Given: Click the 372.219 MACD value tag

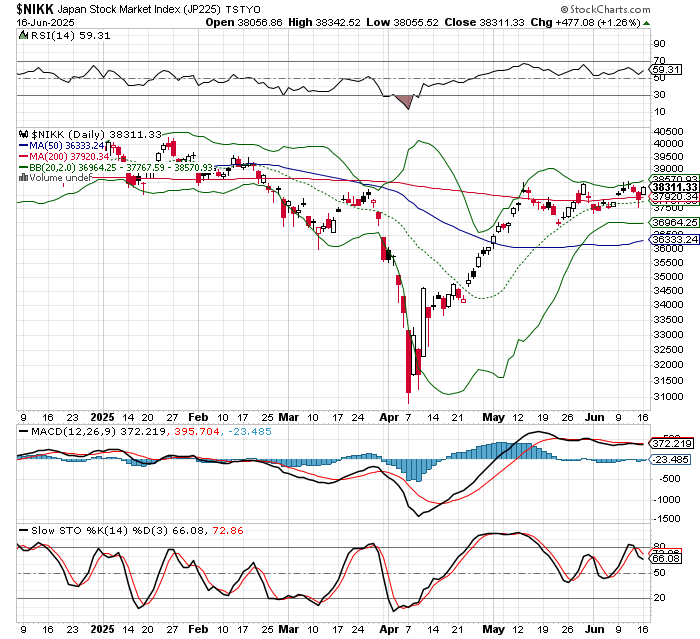Looking at the screenshot, I should coord(671,444).
